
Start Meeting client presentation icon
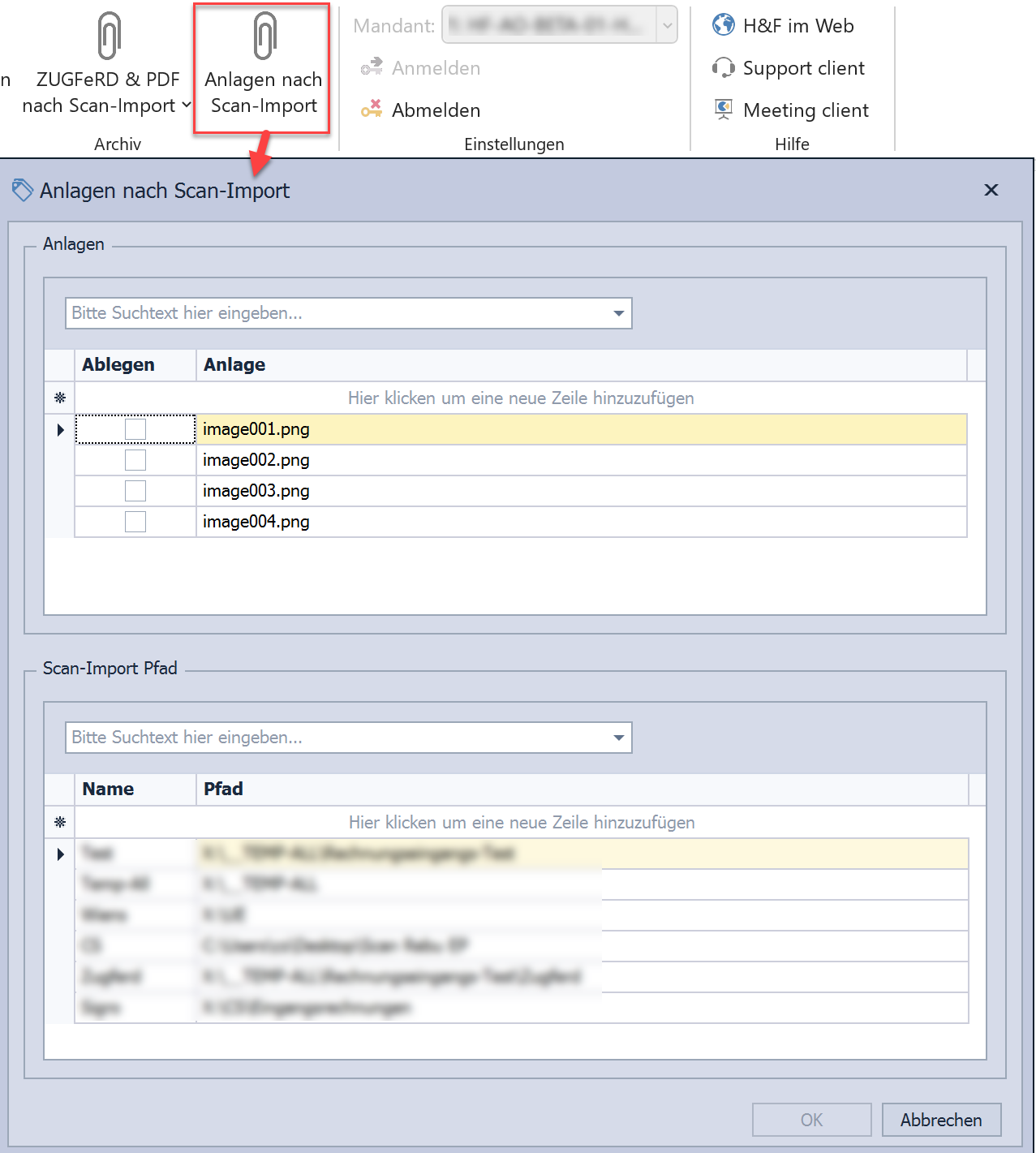pyautogui.click(x=723, y=110)
